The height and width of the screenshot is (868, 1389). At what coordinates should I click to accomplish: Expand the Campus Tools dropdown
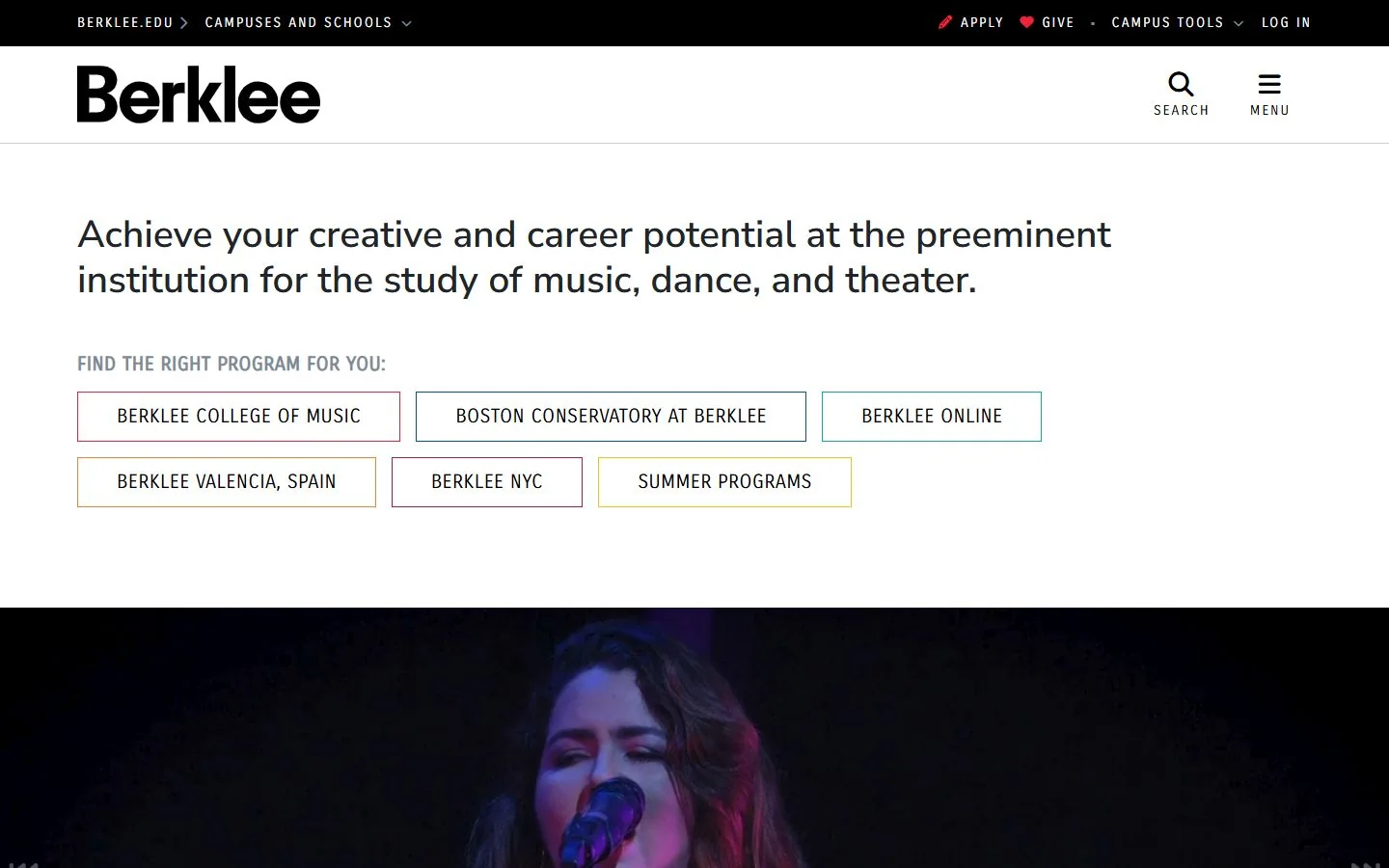click(1177, 22)
